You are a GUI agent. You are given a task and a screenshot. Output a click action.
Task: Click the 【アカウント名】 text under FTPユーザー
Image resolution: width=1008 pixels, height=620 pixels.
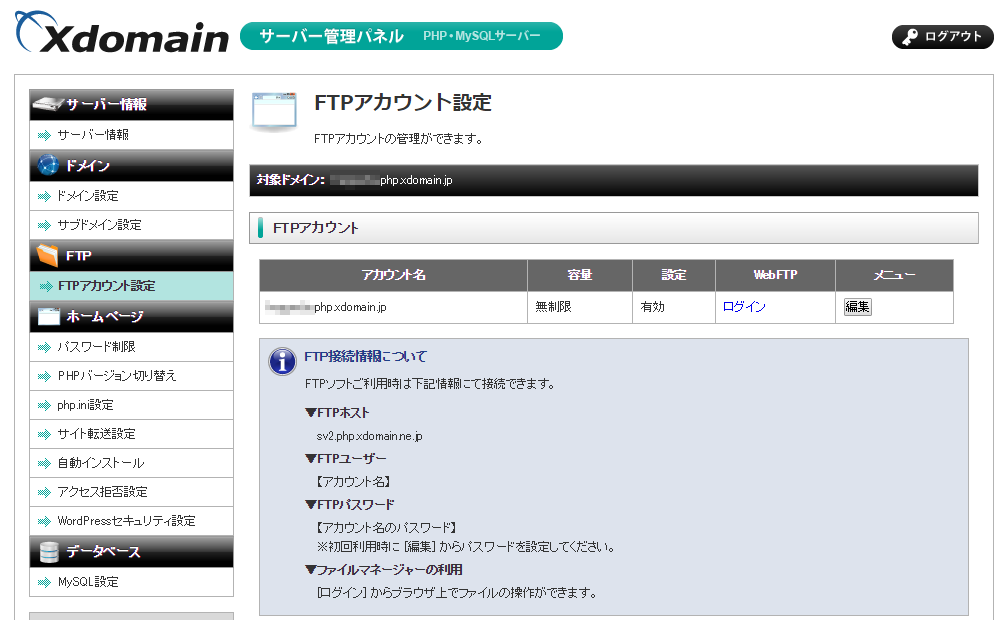click(x=353, y=482)
